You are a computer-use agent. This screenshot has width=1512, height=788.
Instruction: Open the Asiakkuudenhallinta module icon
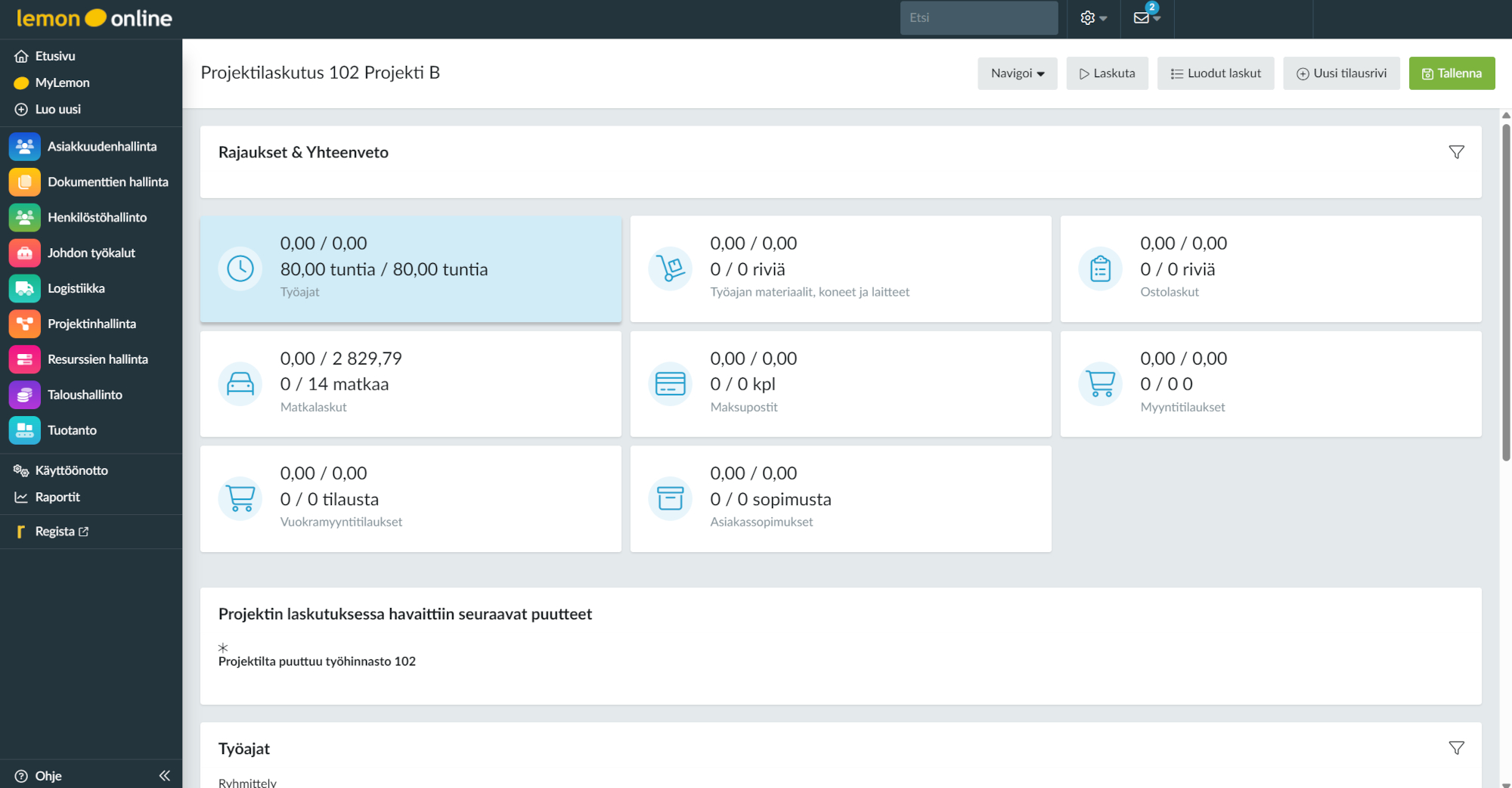tap(24, 147)
